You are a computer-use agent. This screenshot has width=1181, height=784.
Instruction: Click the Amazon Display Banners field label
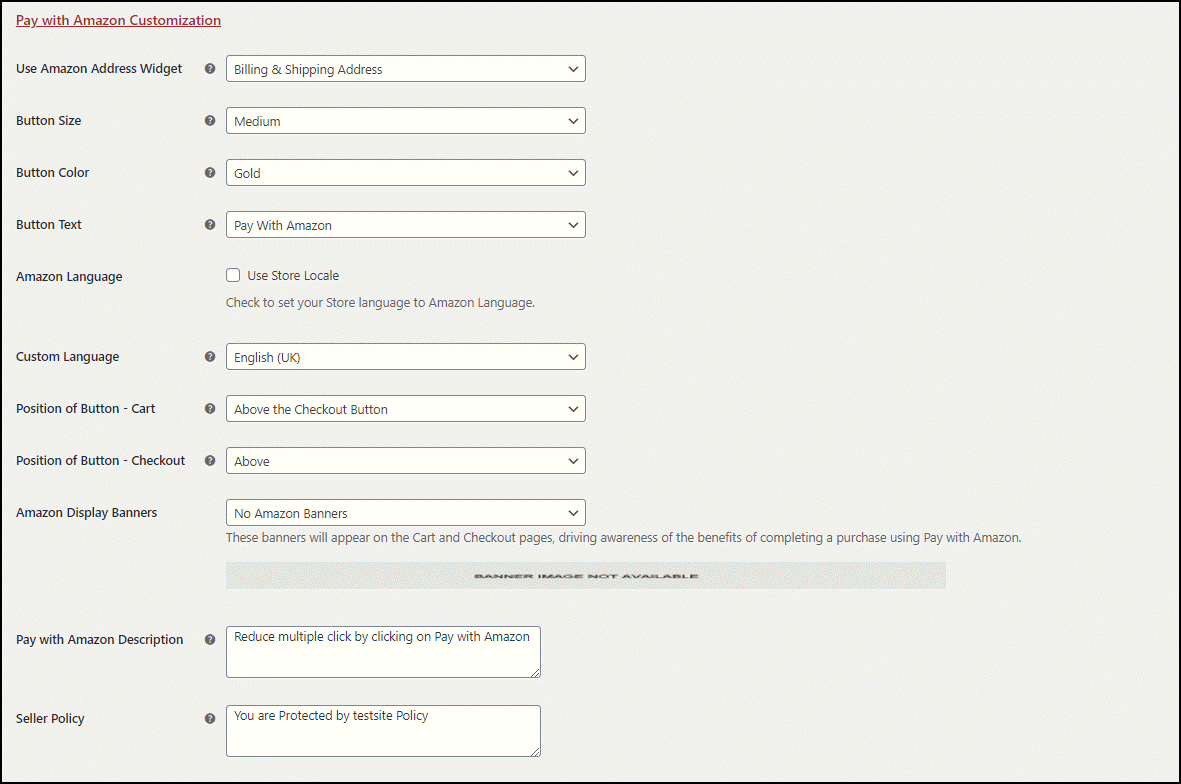(87, 513)
